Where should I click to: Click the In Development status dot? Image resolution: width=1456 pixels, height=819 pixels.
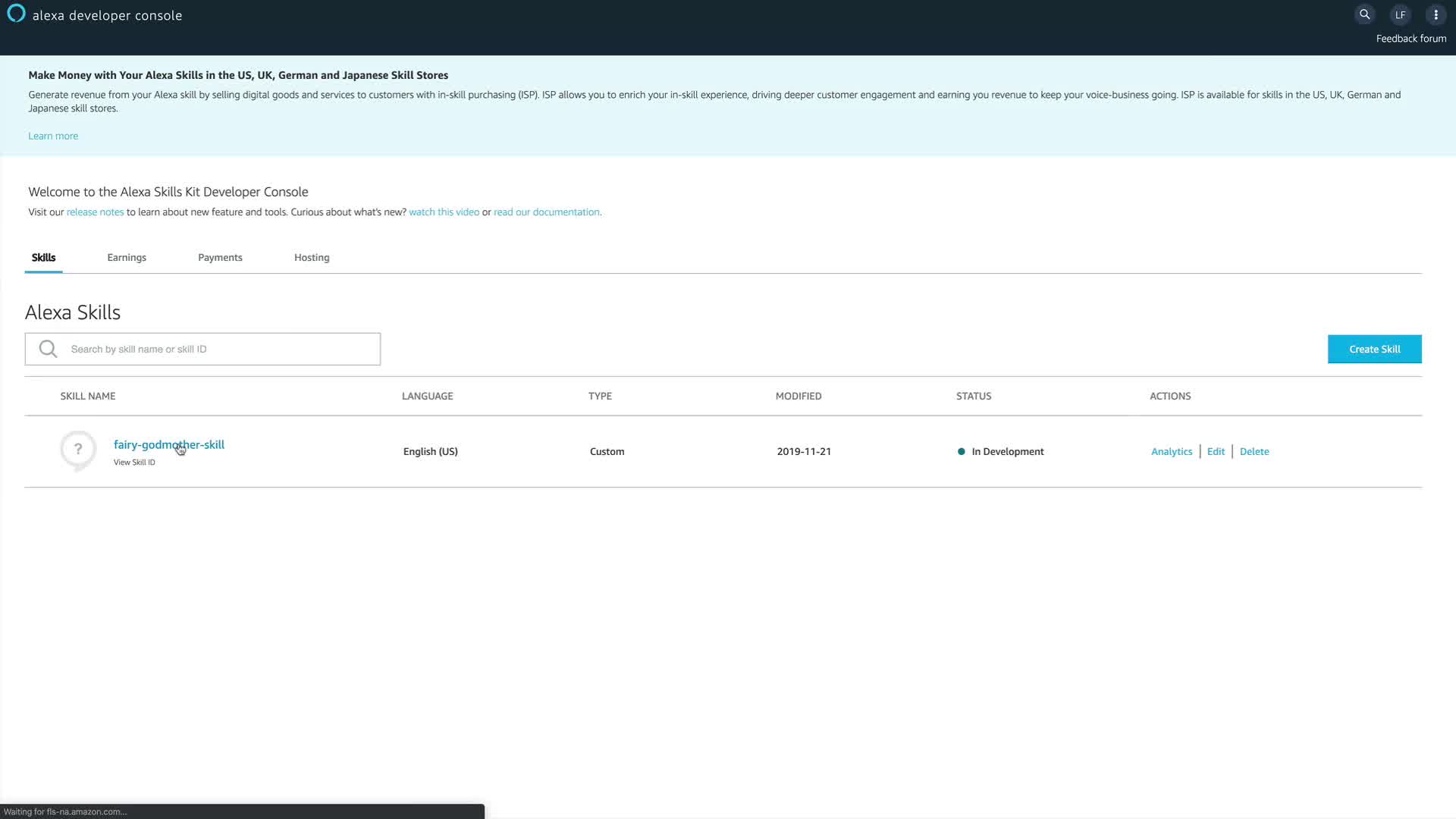pyautogui.click(x=962, y=451)
